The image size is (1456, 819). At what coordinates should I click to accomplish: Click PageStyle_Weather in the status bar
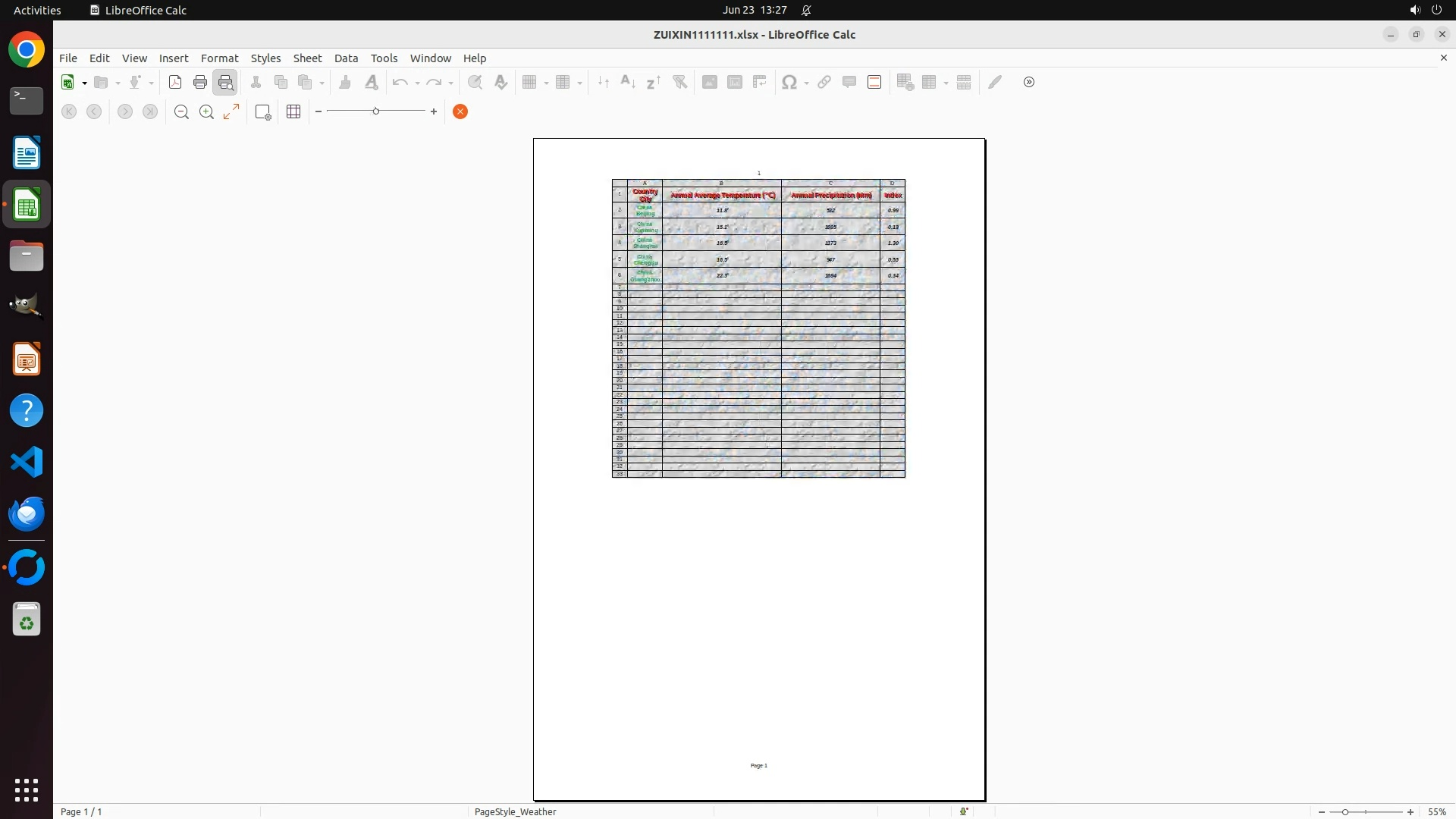515,811
